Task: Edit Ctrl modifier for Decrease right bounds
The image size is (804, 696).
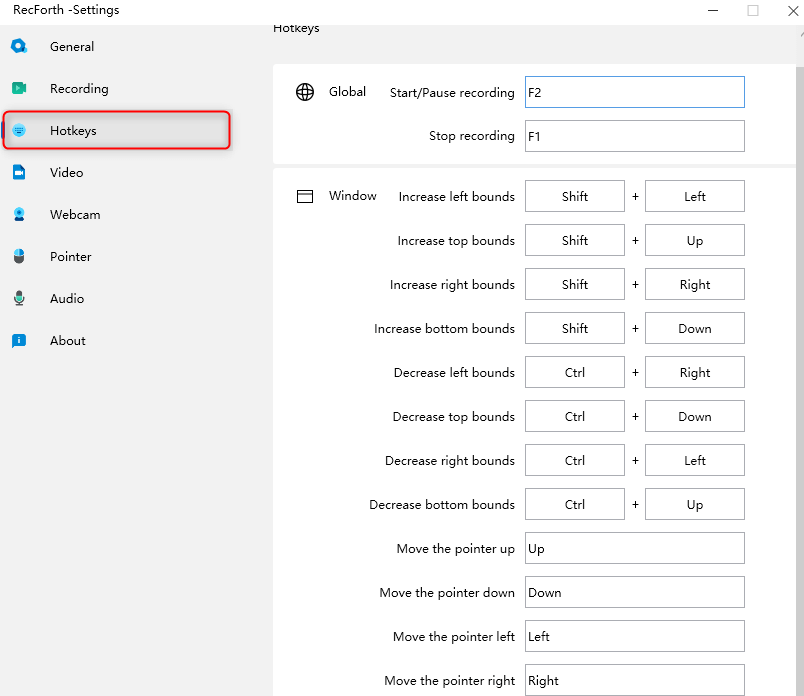Action: click(575, 461)
